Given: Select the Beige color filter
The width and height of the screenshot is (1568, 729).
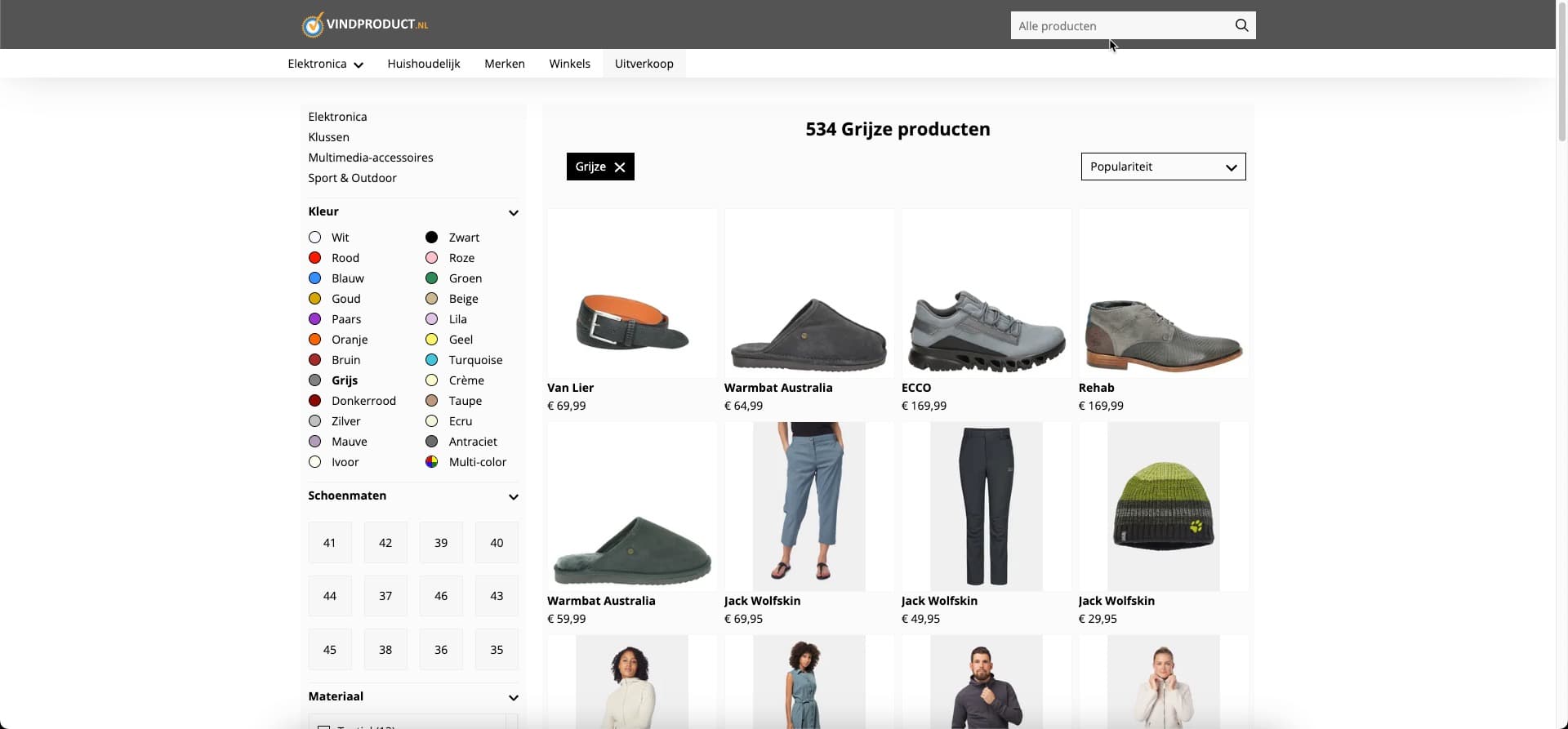Looking at the screenshot, I should click(x=452, y=299).
